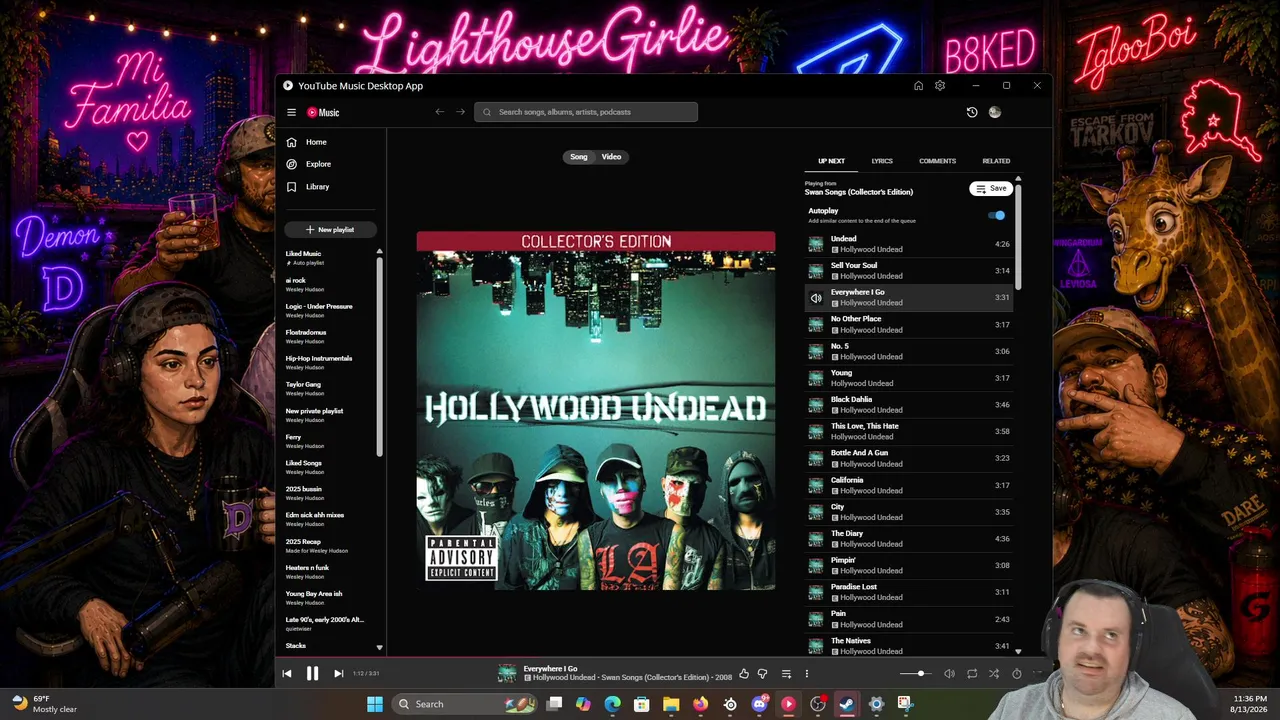Click the album thumbnail in the player bar
The height and width of the screenshot is (720, 1280).
point(507,673)
